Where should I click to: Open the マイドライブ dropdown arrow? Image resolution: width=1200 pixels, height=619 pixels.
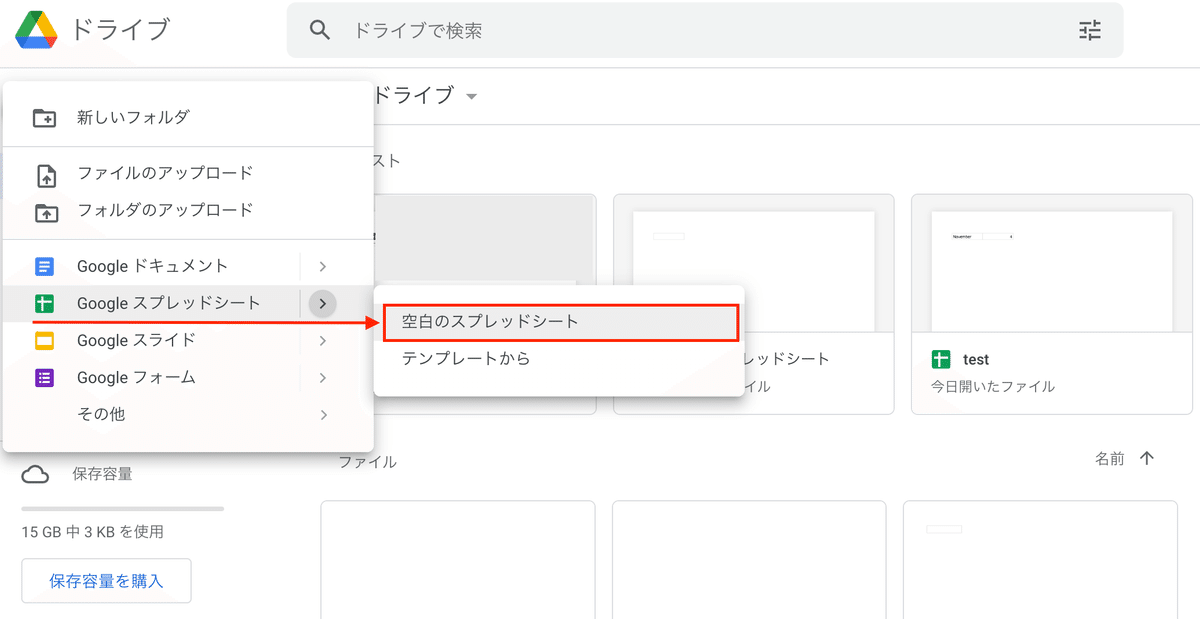[471, 97]
